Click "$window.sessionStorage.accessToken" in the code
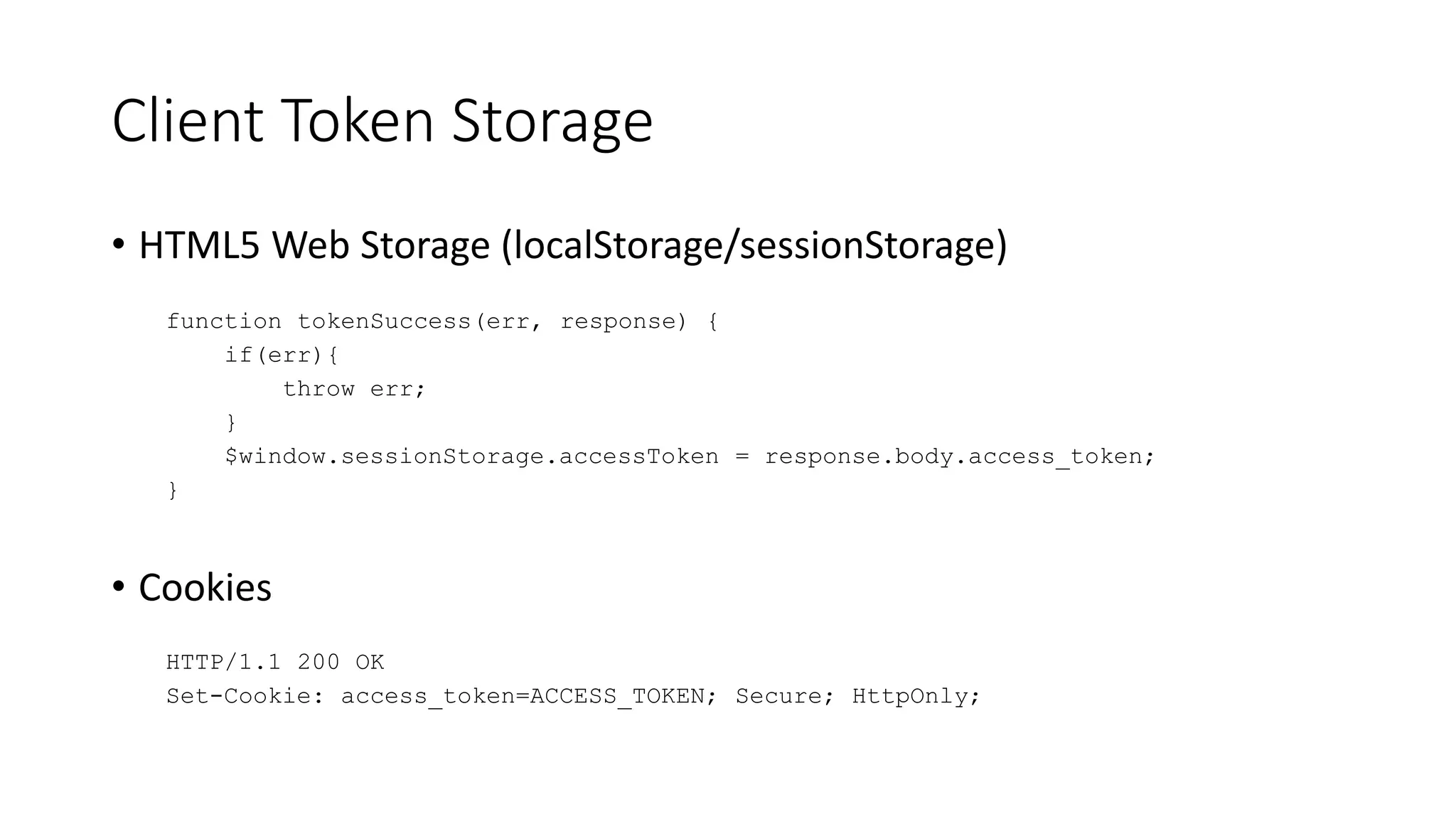The image size is (1456, 819). click(x=472, y=456)
